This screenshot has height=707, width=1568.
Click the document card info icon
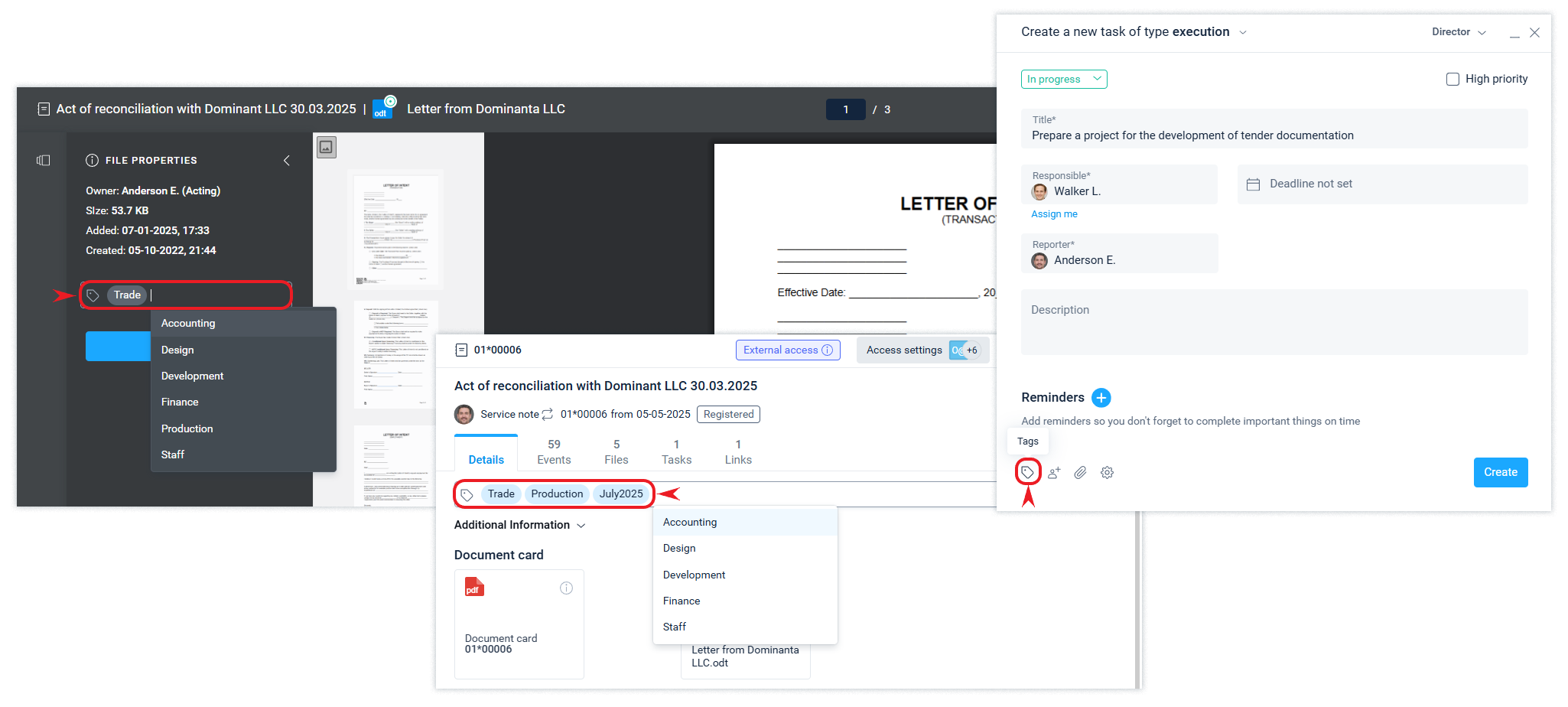566,588
